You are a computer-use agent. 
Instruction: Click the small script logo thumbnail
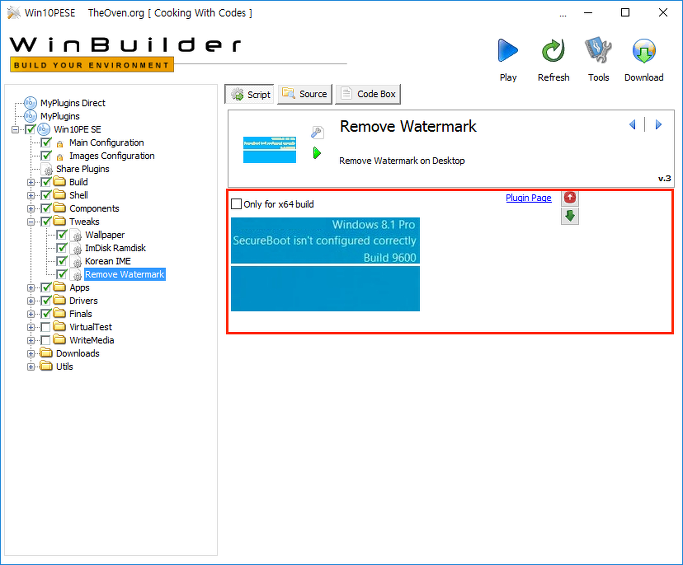click(x=269, y=149)
